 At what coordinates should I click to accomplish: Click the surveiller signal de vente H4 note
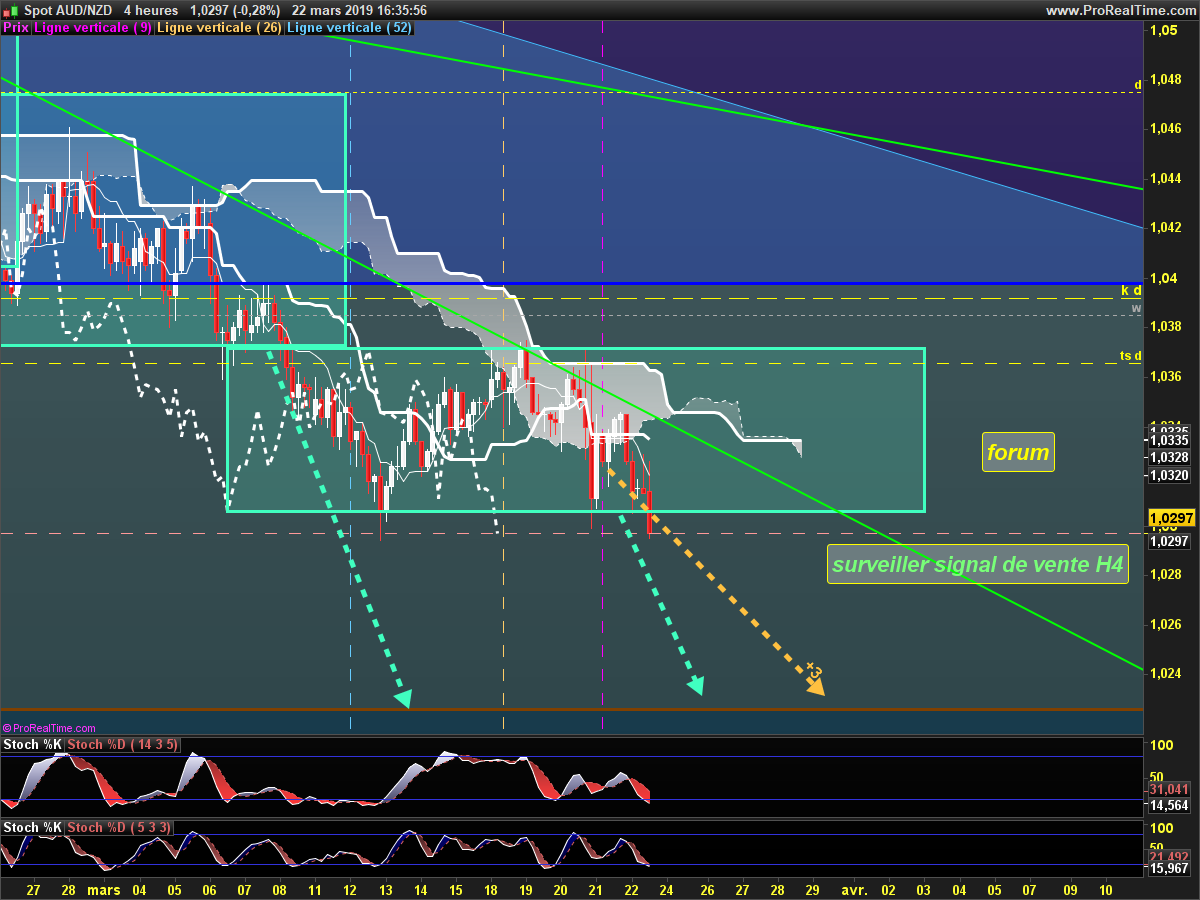[978, 565]
